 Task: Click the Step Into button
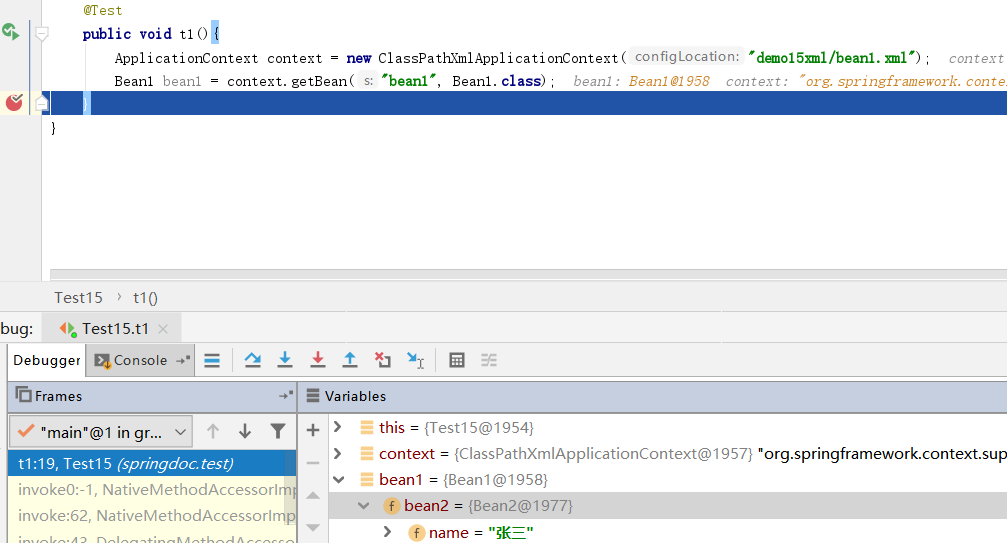click(x=285, y=360)
